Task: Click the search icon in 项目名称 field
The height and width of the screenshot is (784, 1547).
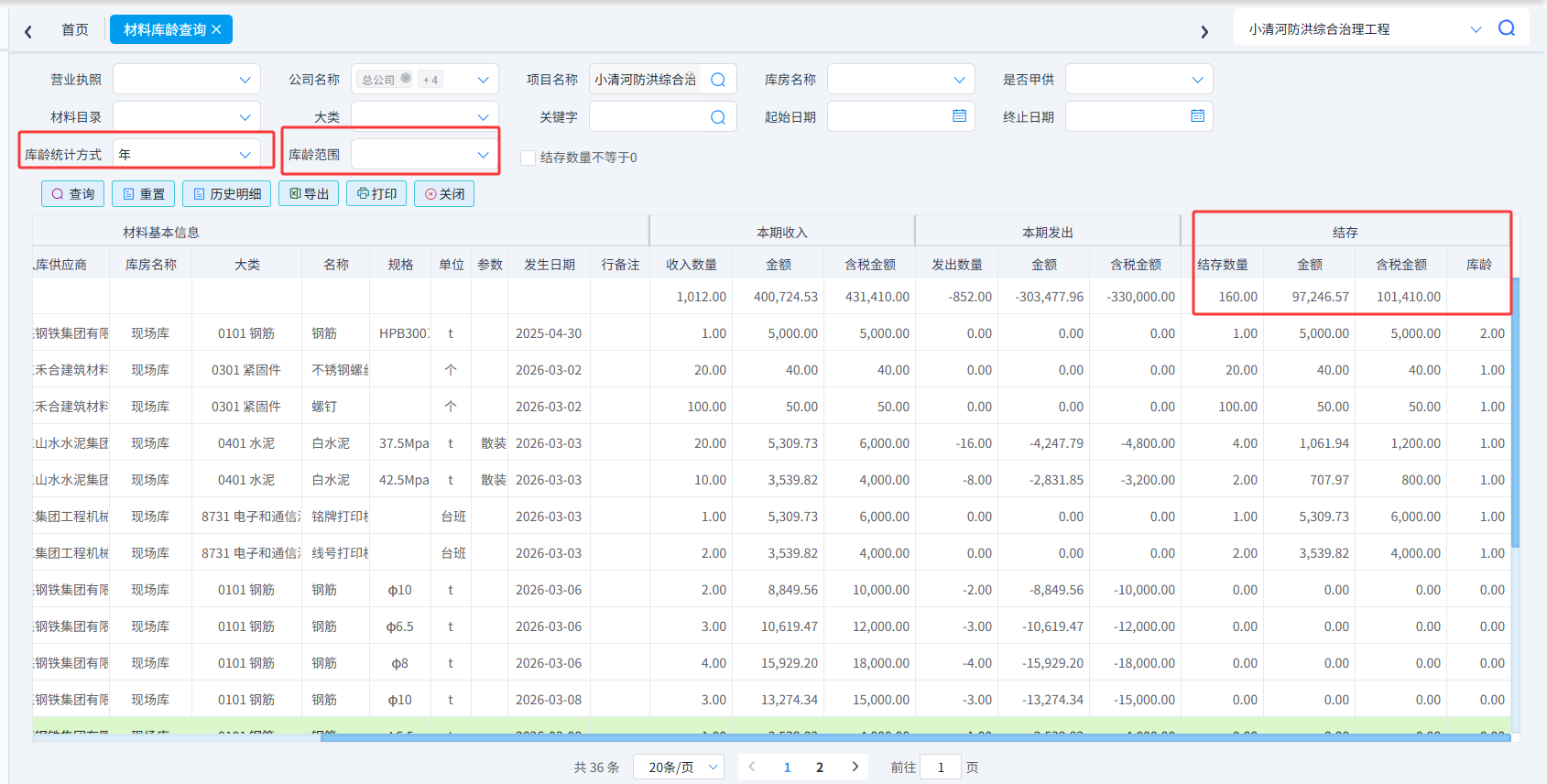Action: [718, 80]
